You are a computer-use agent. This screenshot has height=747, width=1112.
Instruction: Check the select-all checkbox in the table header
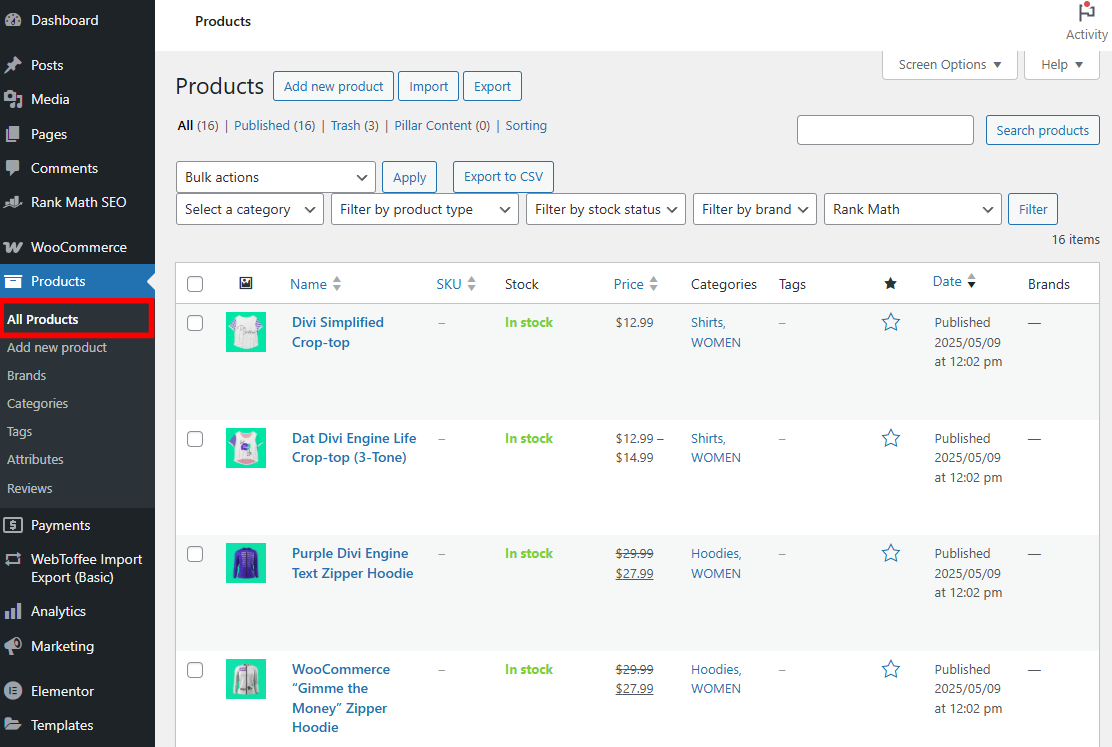point(195,283)
